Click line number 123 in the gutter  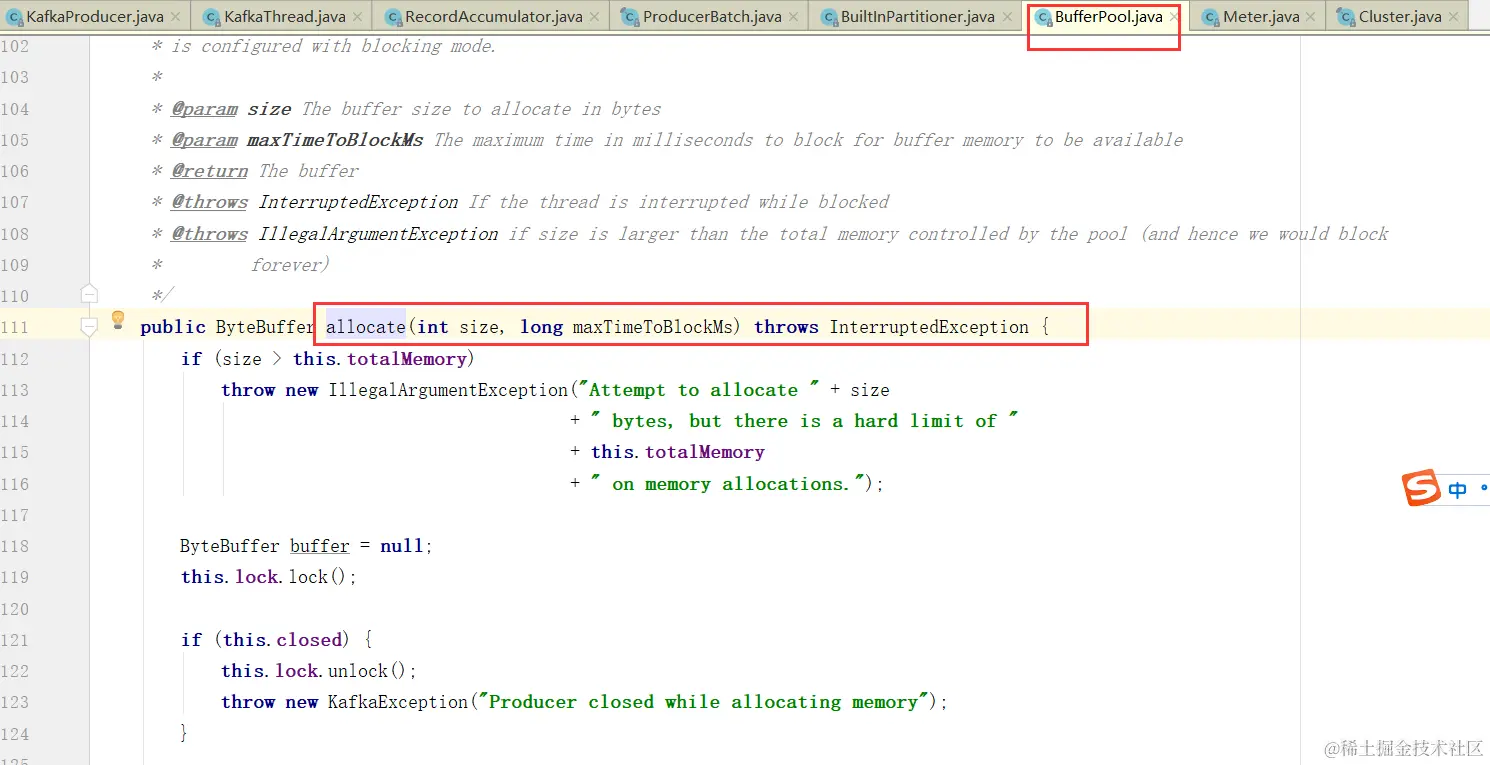click(x=15, y=702)
